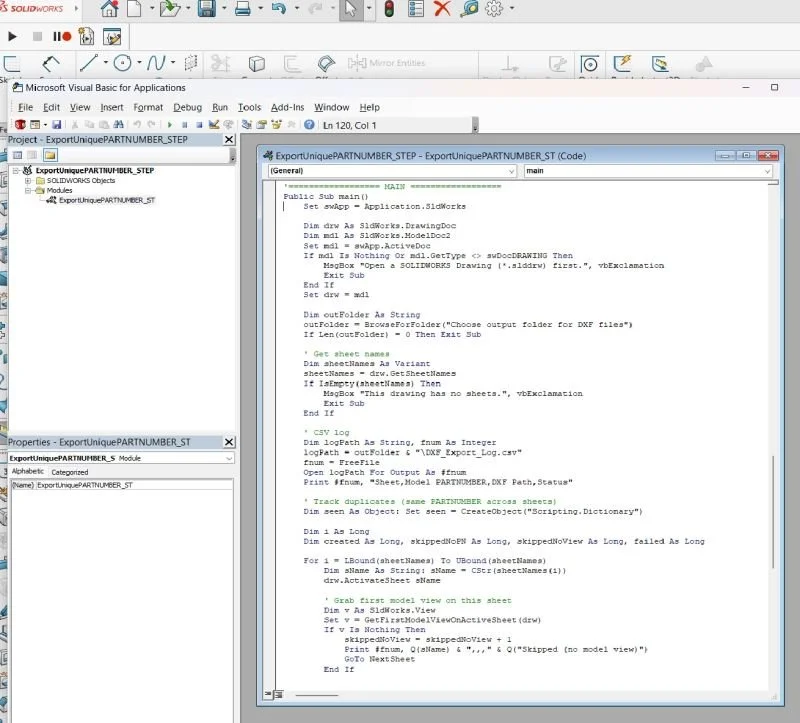Save using the SOLIDWORKS floppy disk icon

point(207,9)
